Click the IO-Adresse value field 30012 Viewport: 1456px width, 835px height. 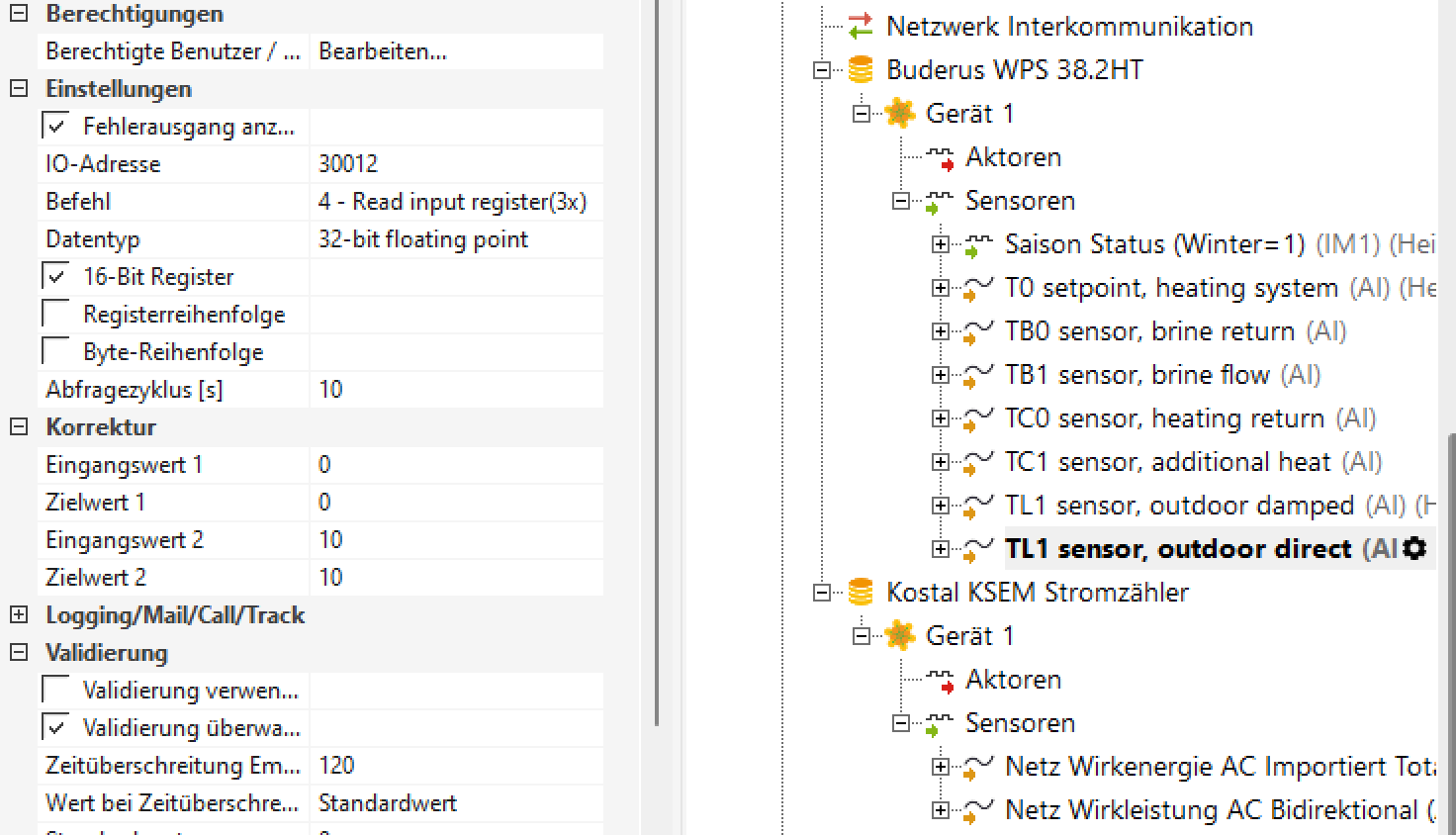click(x=455, y=164)
